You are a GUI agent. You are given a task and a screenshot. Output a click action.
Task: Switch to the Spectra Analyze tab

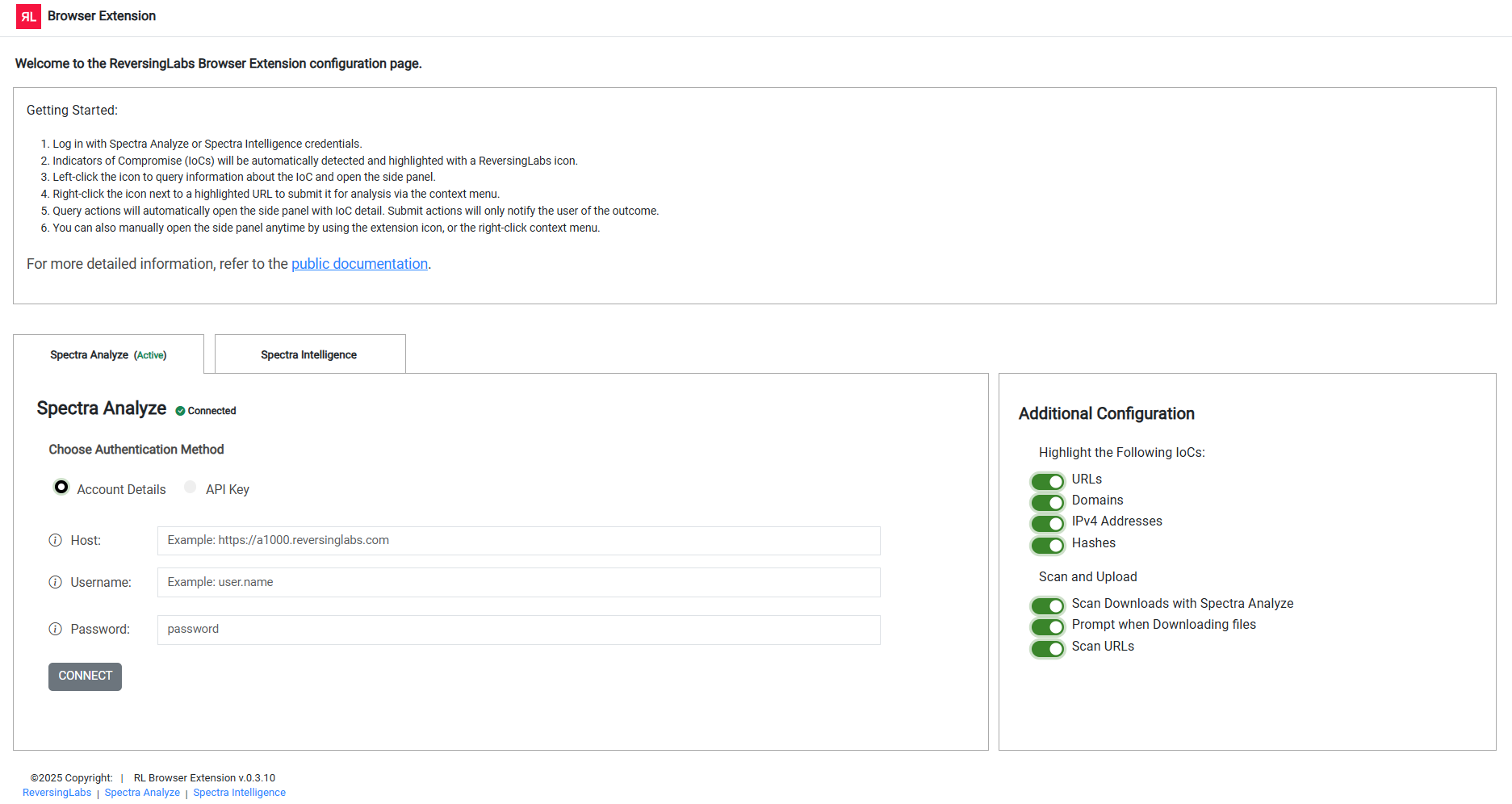(108, 354)
